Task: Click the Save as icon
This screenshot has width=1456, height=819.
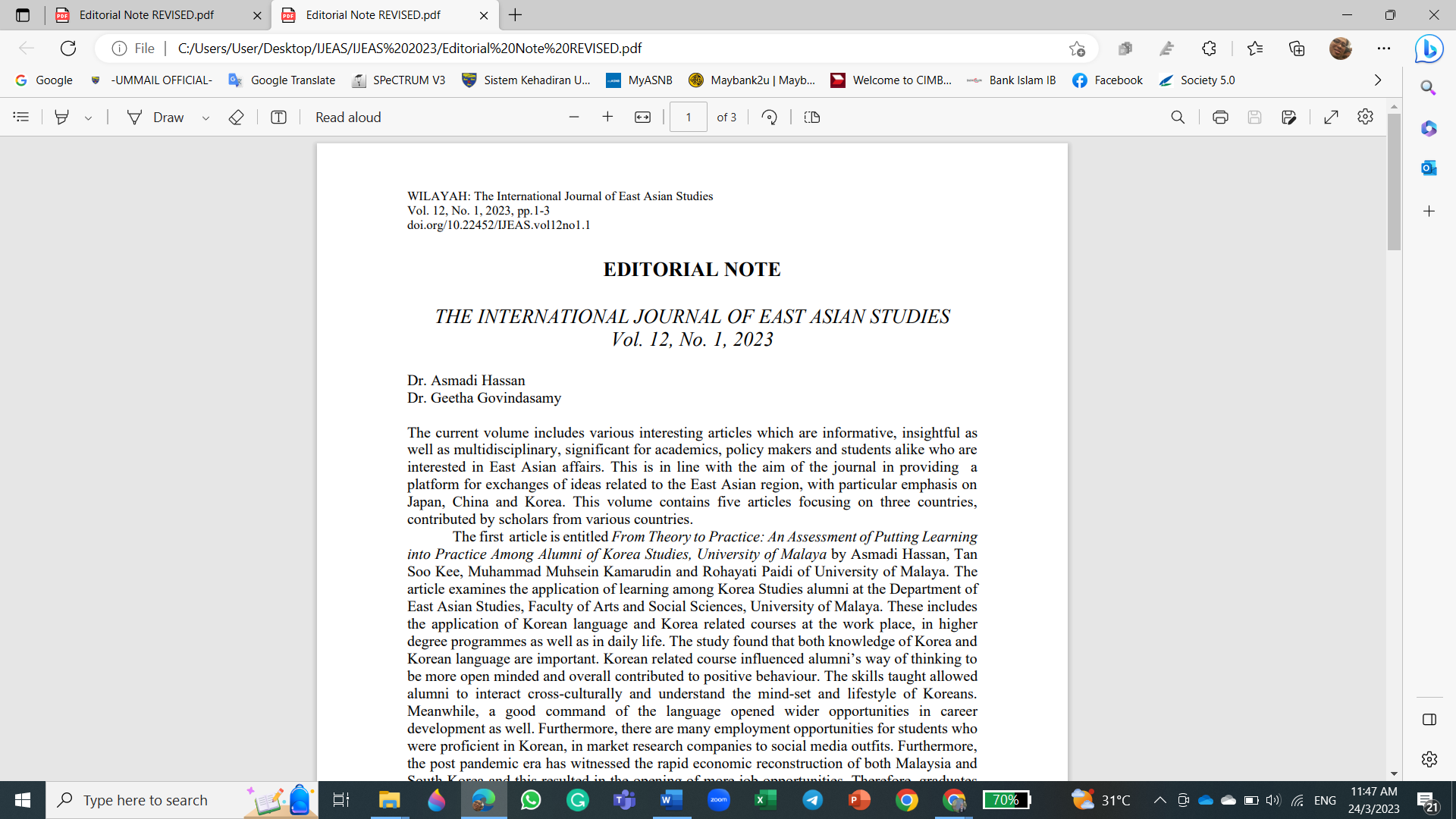Action: click(1288, 117)
